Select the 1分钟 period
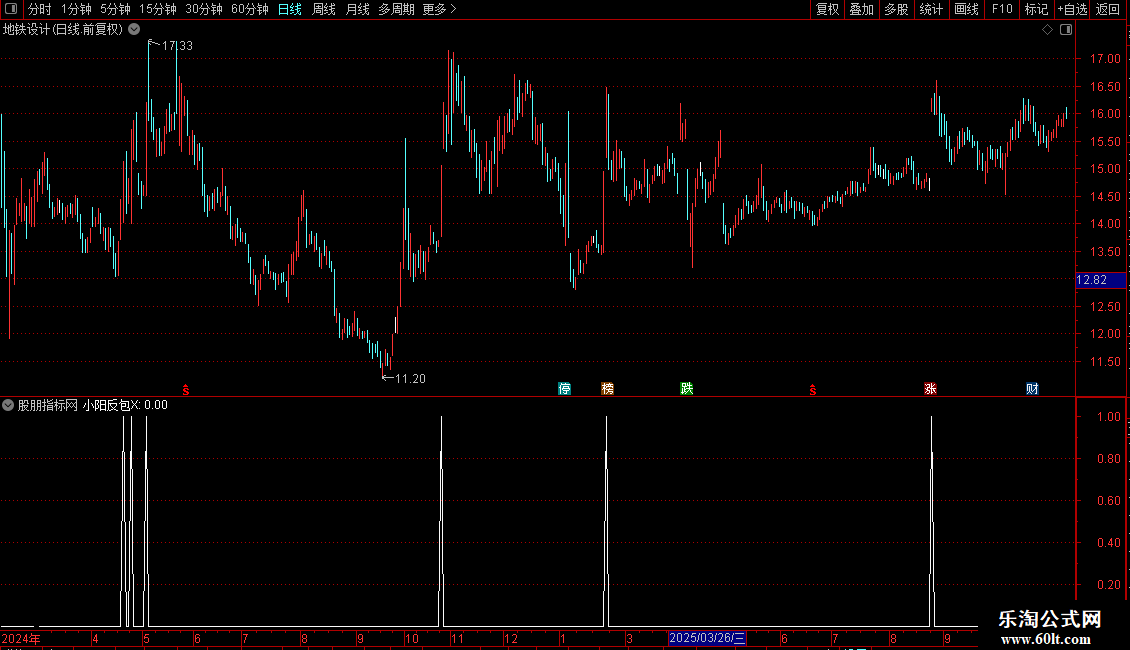 pyautogui.click(x=76, y=9)
